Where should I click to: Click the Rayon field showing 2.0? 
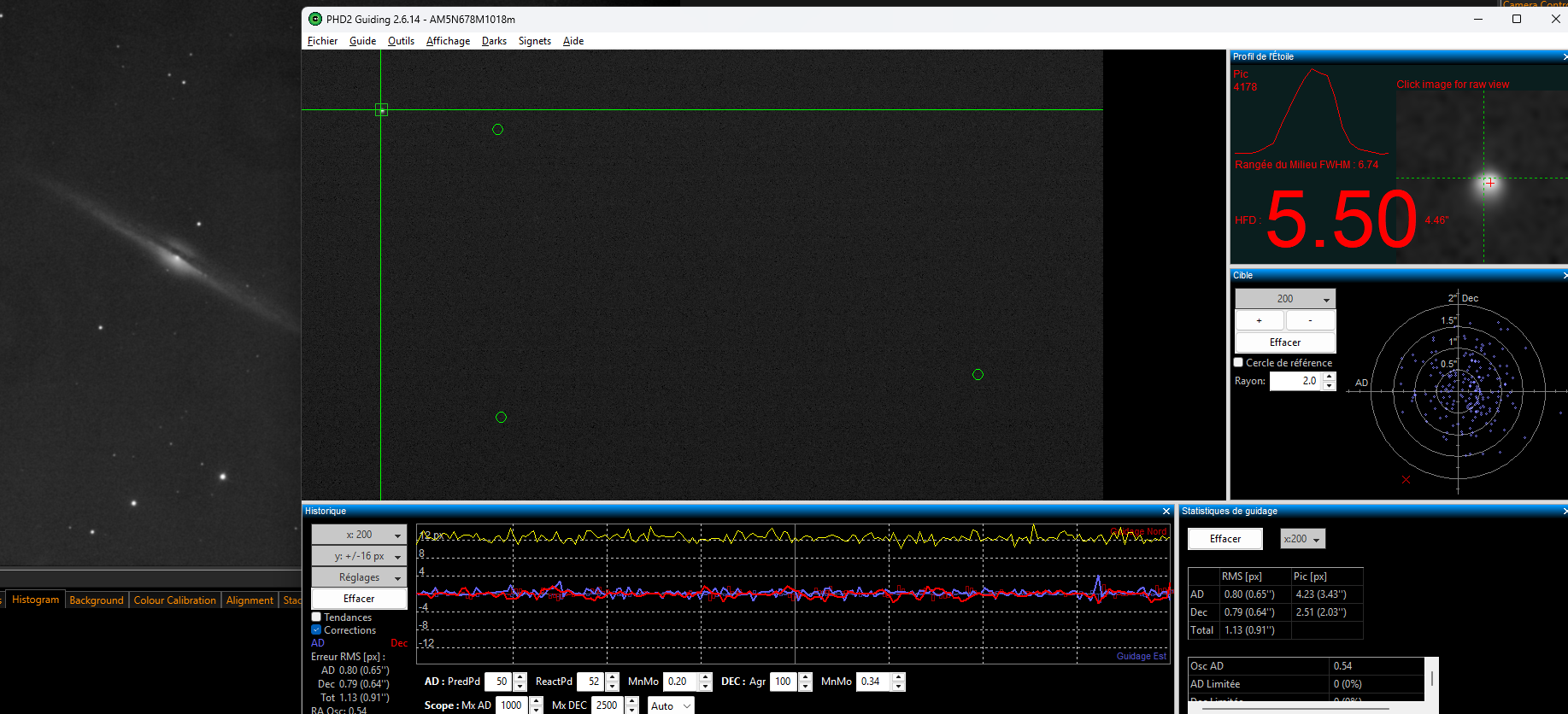click(1295, 381)
